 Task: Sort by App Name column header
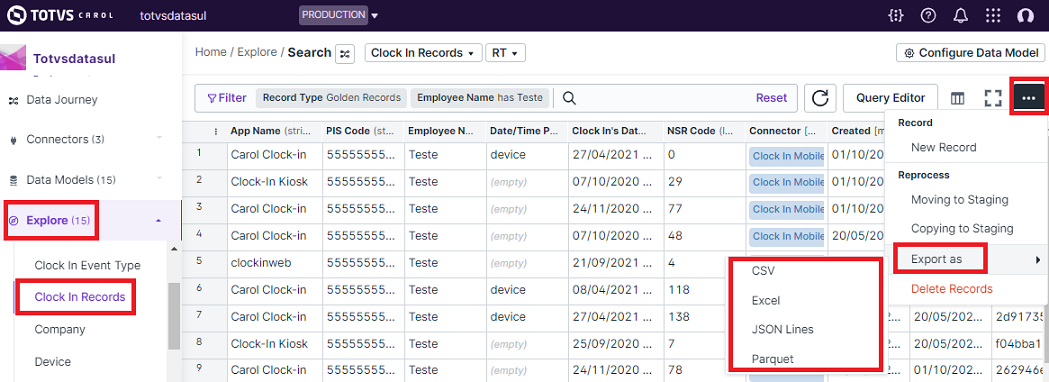click(x=274, y=131)
